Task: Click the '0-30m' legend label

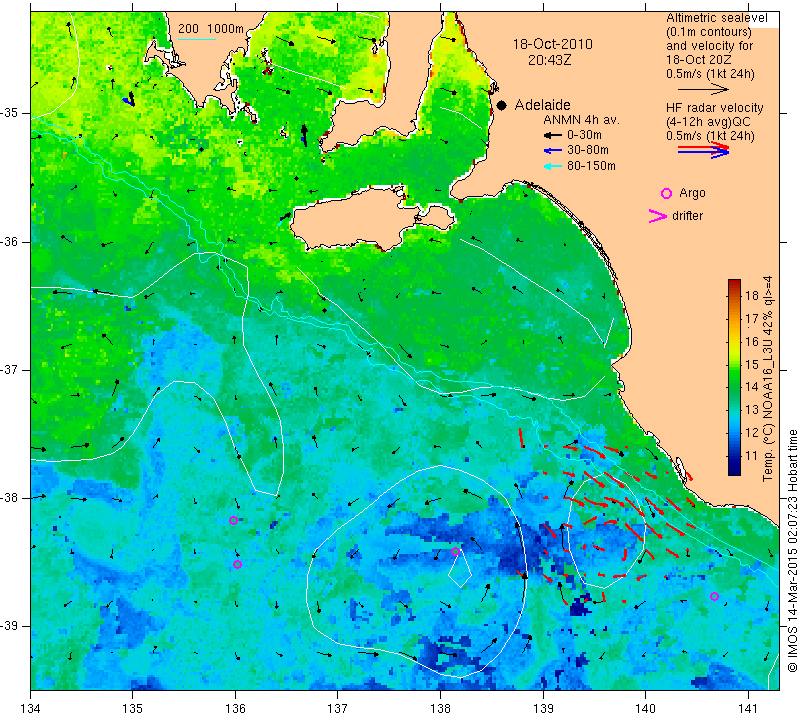Action: coord(584,135)
